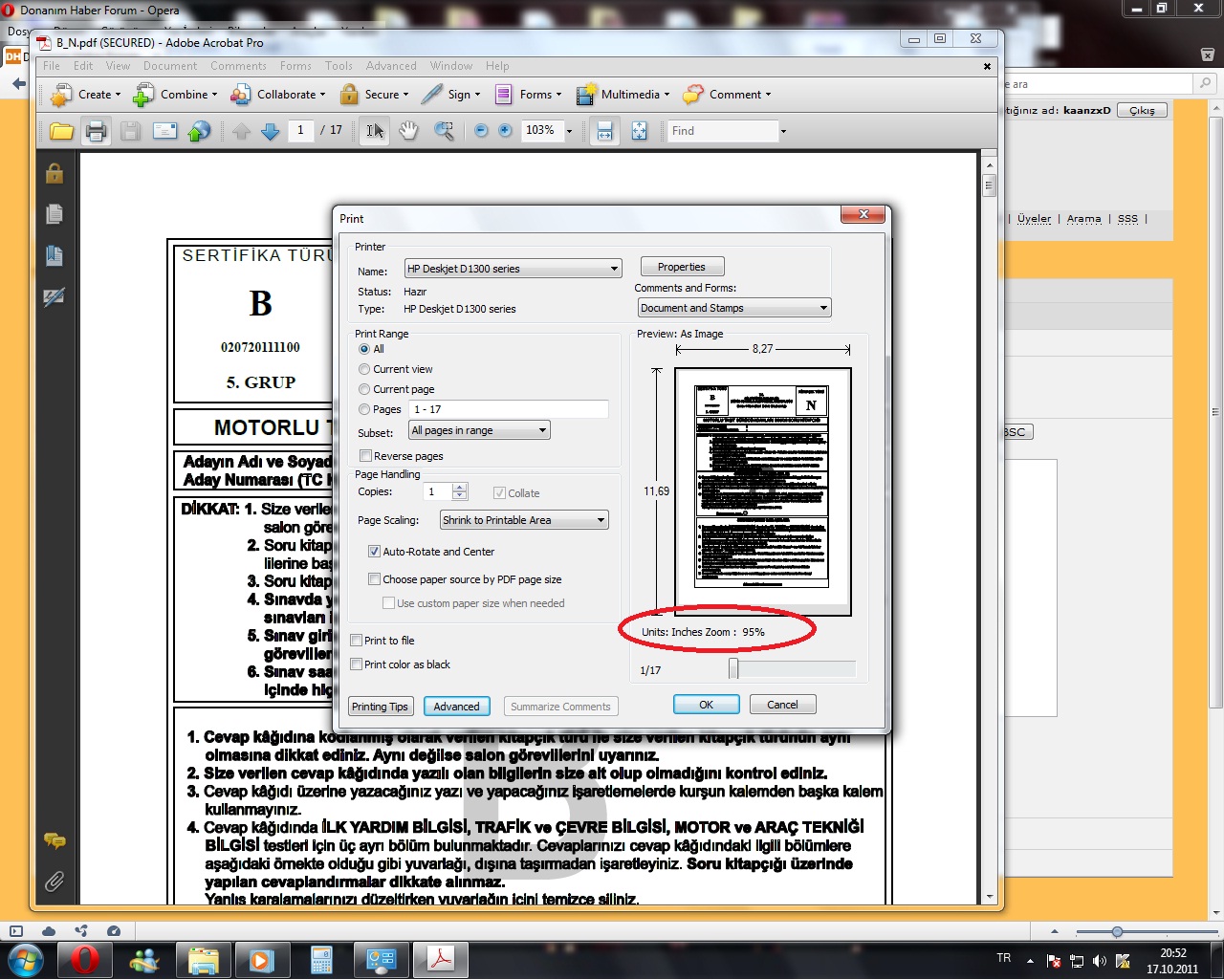Open the Comments and Forms dropdown
Screen dimensions: 1224x980
(822, 308)
